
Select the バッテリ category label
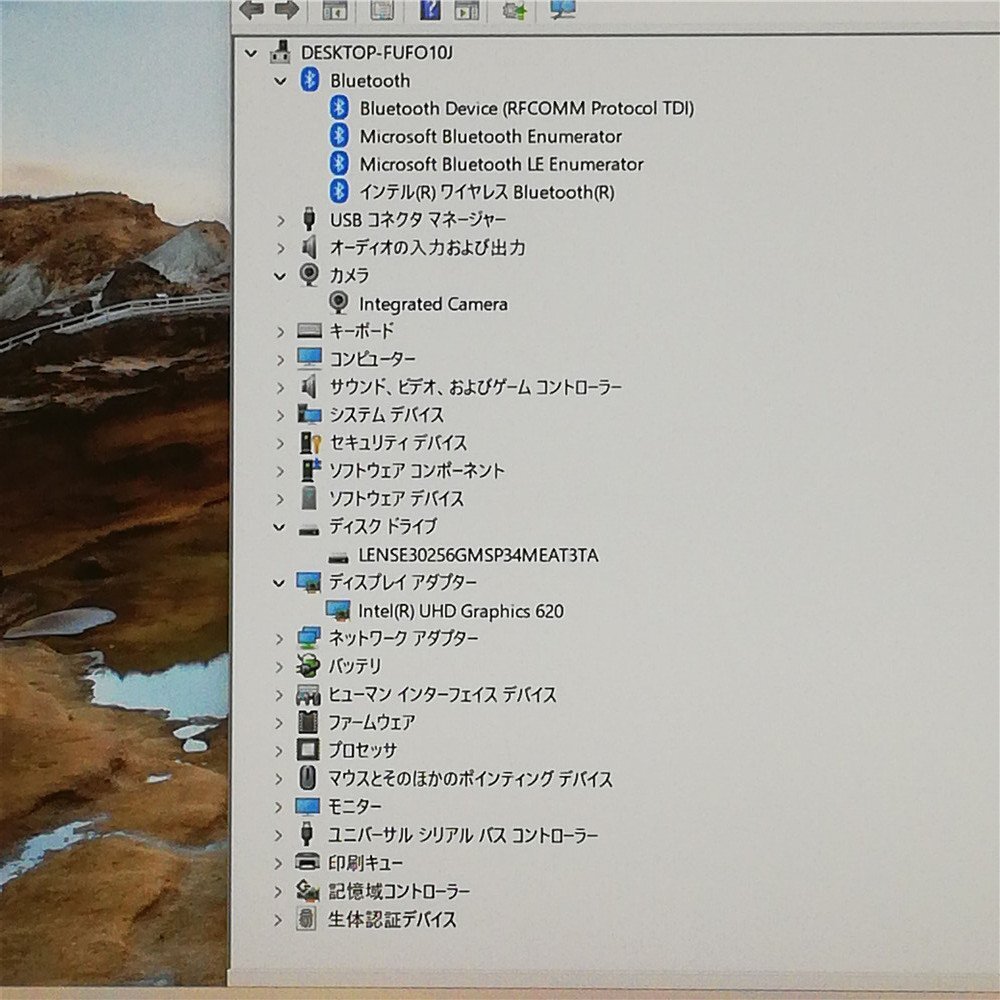pyautogui.click(x=356, y=667)
